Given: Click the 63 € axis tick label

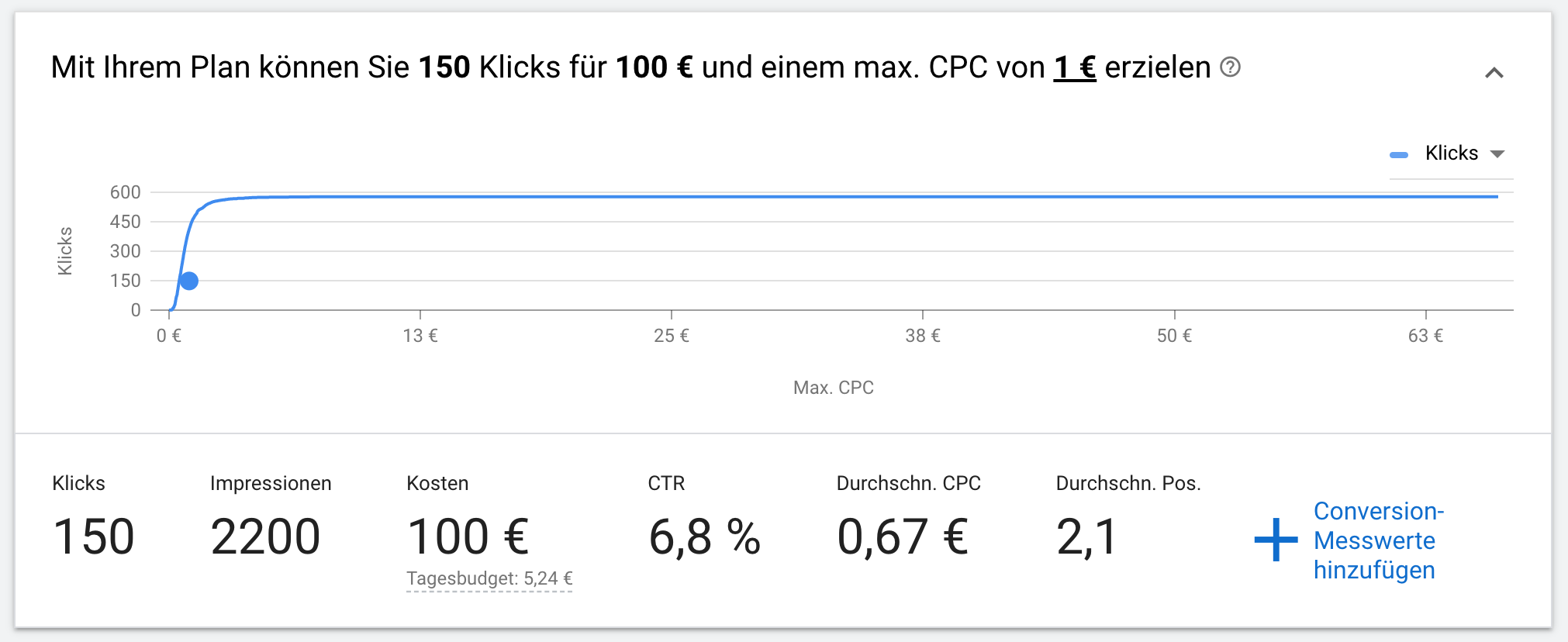Looking at the screenshot, I should click(1425, 336).
